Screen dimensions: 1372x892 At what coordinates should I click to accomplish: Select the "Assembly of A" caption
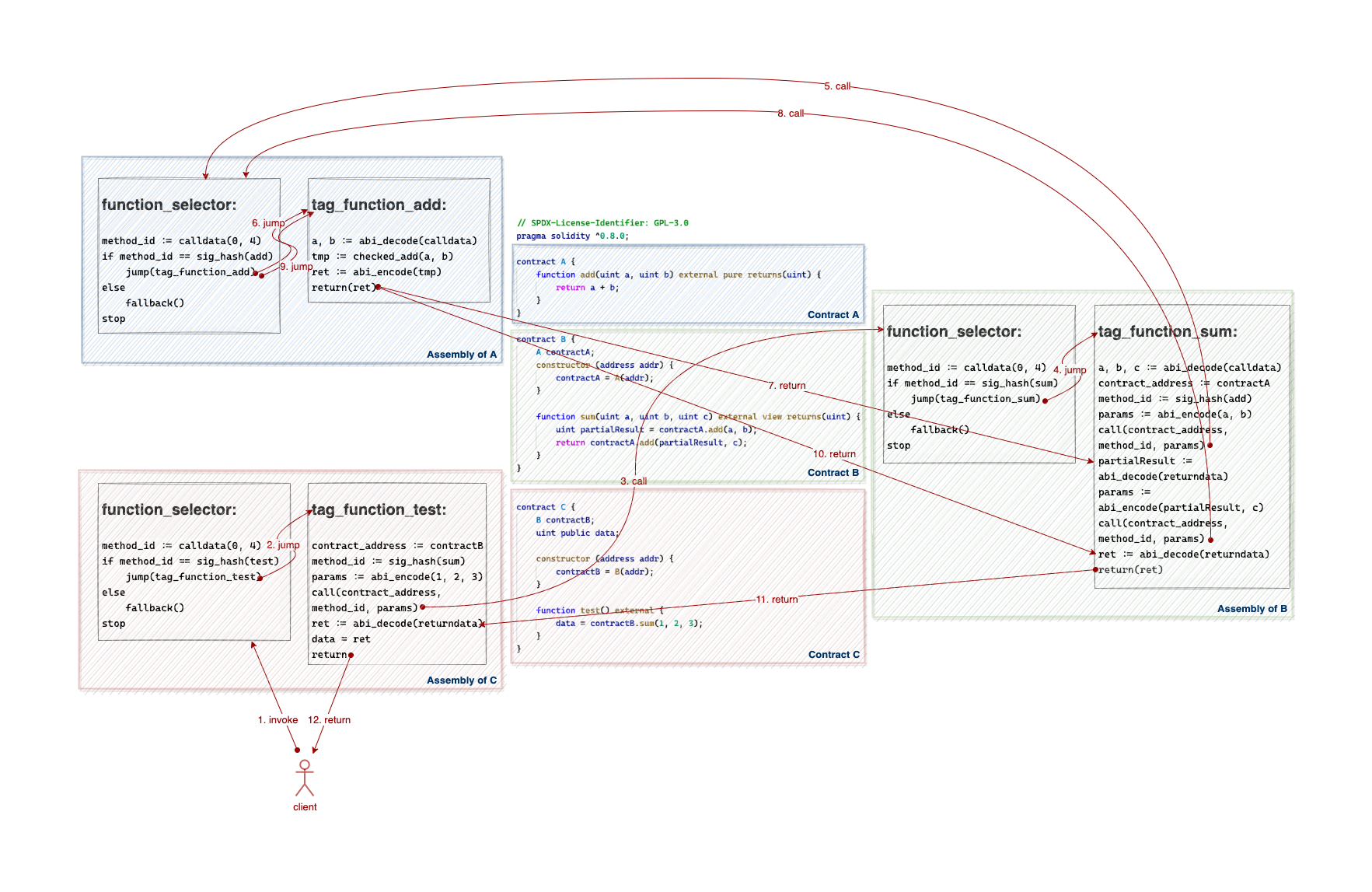[x=462, y=355]
